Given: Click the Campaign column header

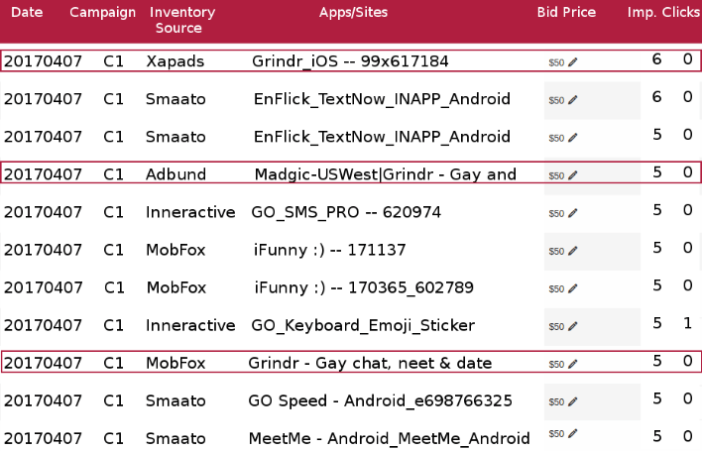Looking at the screenshot, I should click(x=103, y=12).
